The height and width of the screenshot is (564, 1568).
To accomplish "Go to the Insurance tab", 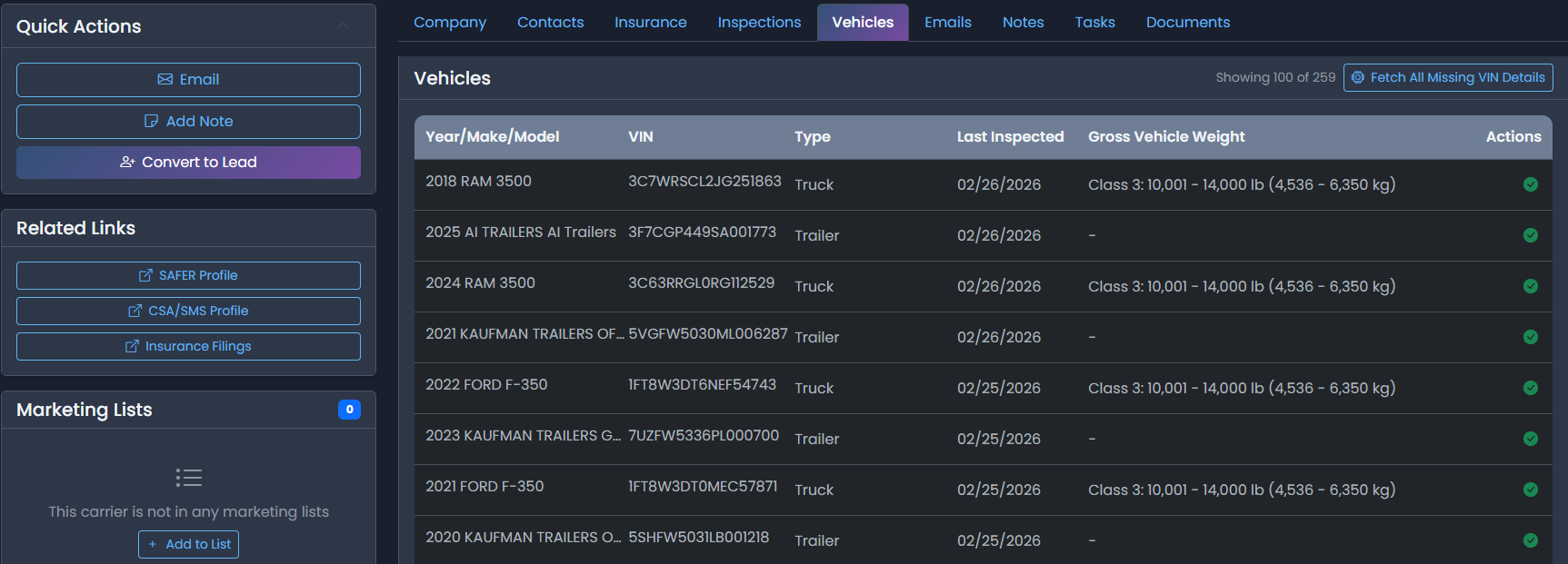I will coord(650,22).
